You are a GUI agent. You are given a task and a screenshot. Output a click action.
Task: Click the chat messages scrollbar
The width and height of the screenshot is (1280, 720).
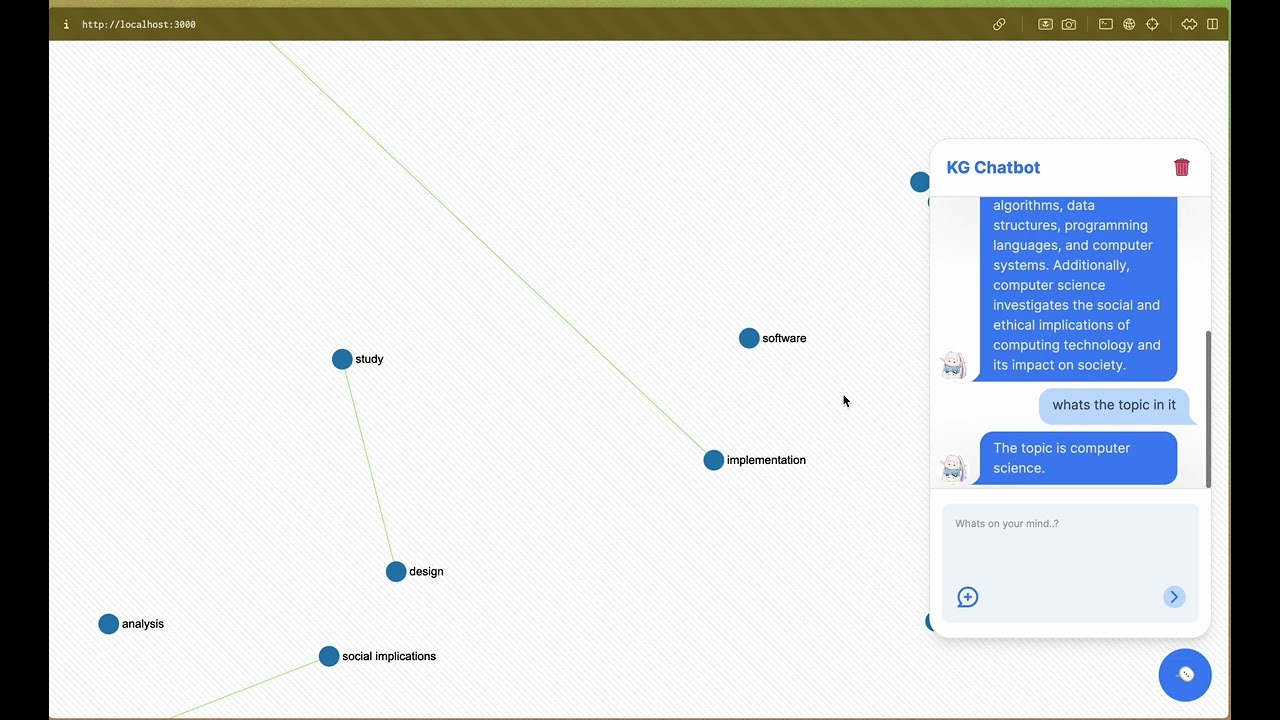1208,409
